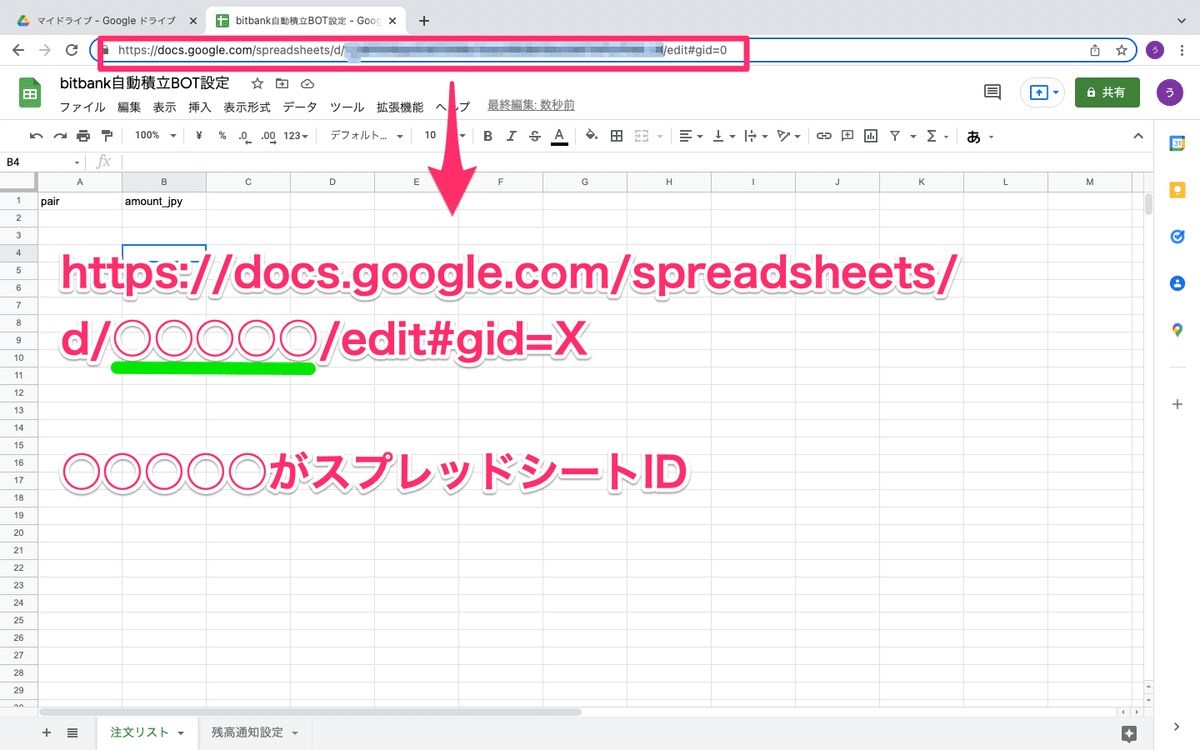Decrease decimal places button
The image size is (1200, 750).
pyautogui.click(x=244, y=136)
